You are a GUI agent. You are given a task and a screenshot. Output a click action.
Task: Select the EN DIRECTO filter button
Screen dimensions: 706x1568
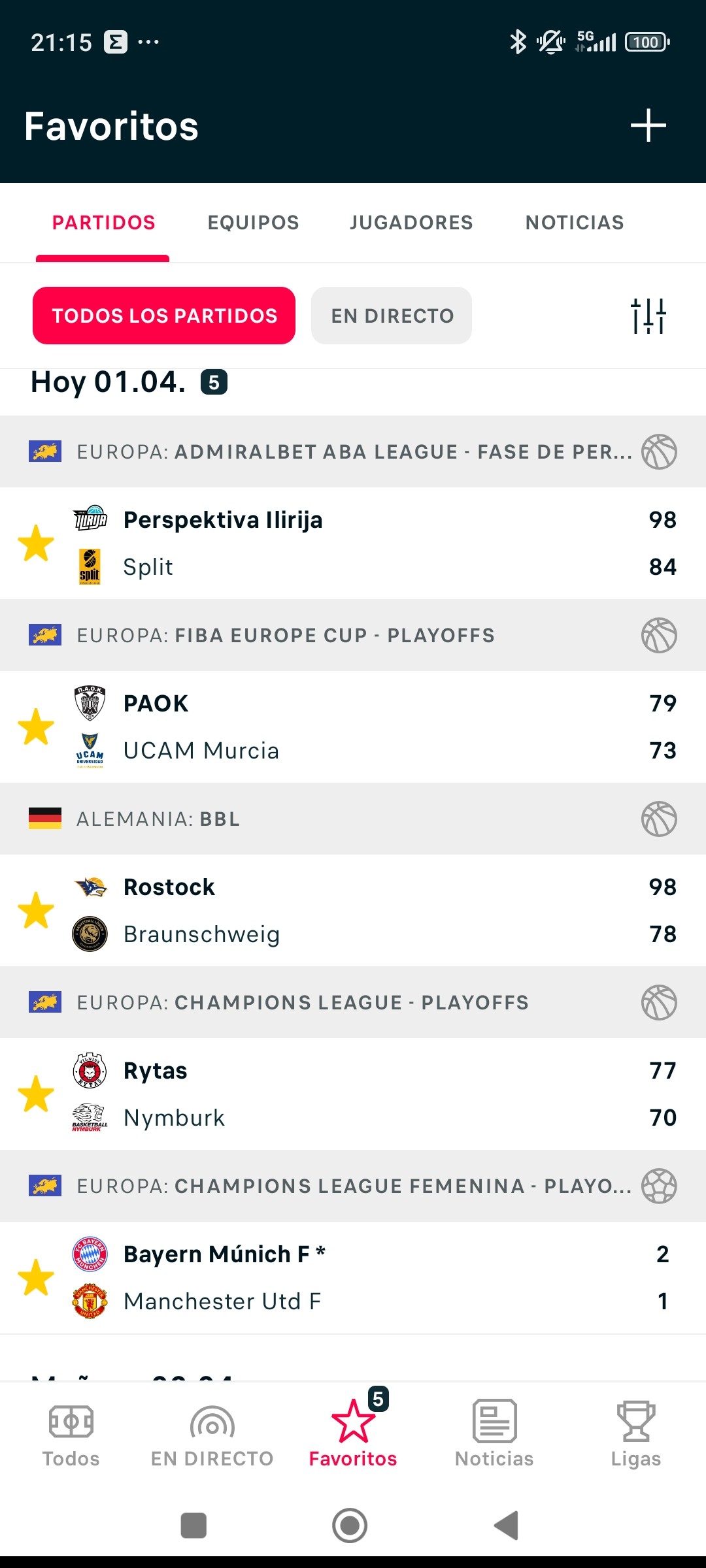pyautogui.click(x=392, y=316)
